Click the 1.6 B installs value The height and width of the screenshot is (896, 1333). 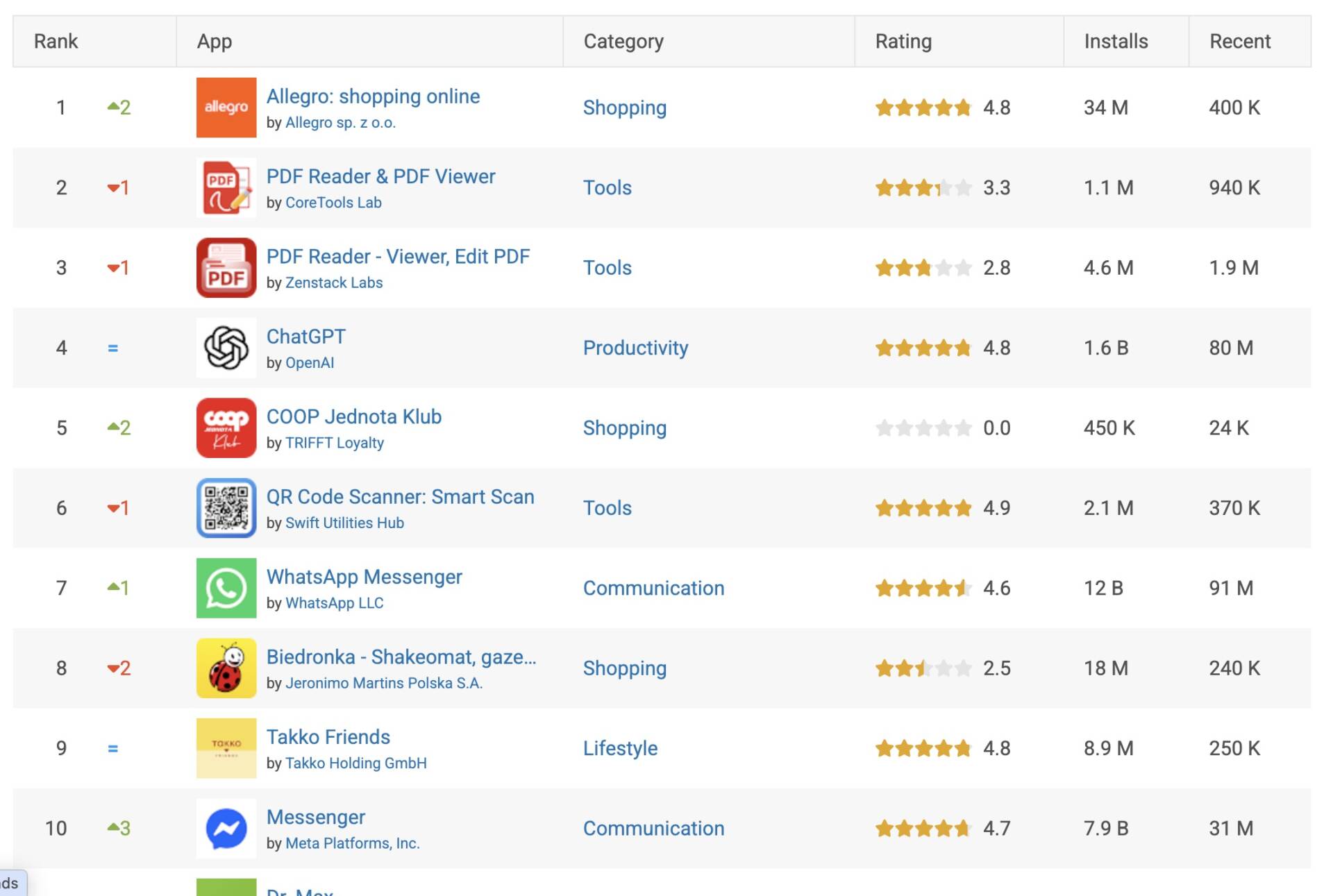click(1106, 348)
